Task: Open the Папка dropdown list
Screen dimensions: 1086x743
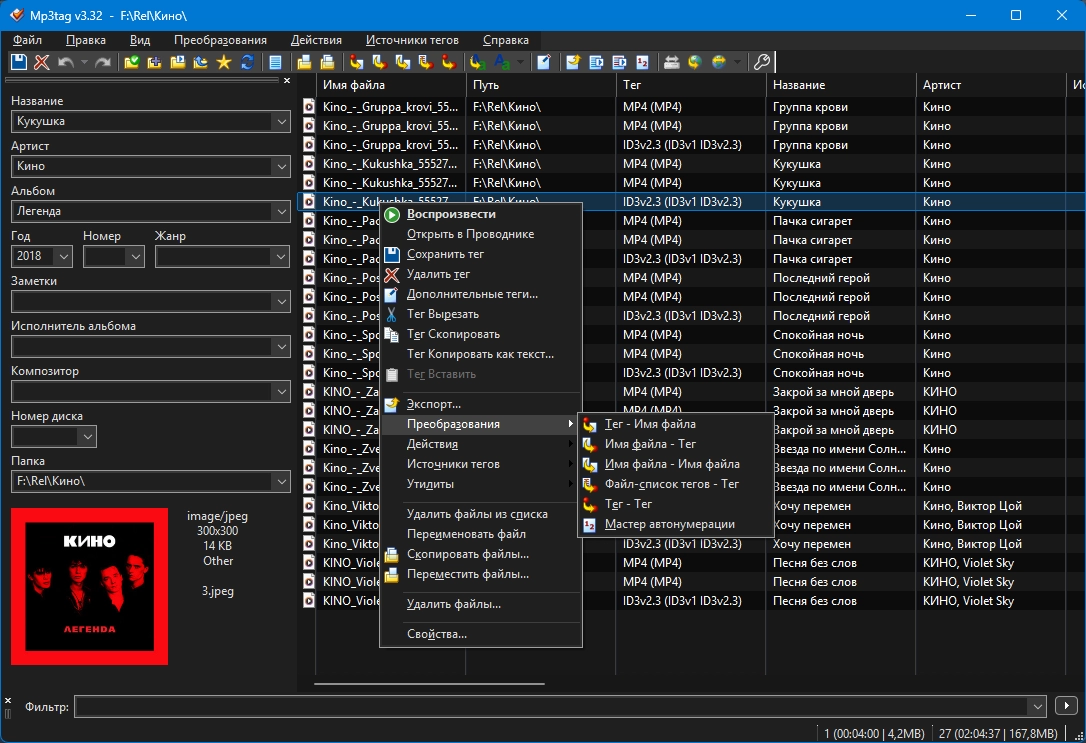Action: pyautogui.click(x=280, y=482)
